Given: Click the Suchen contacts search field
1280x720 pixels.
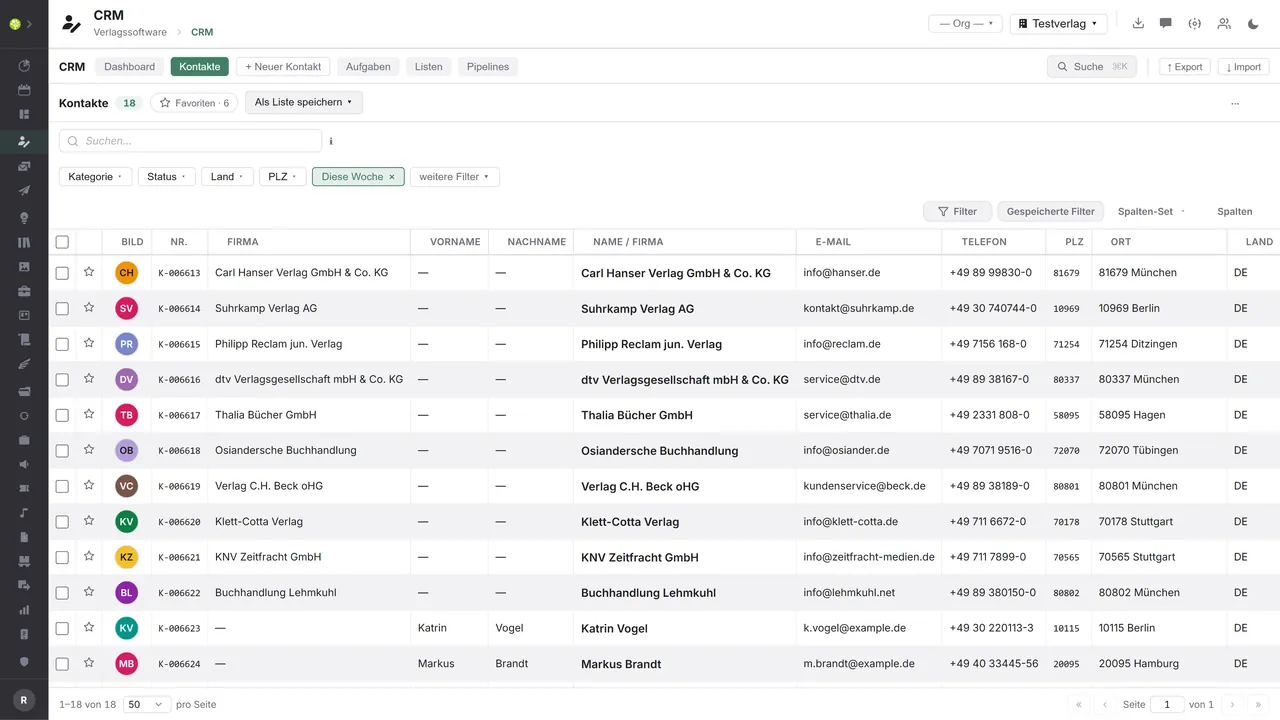Looking at the screenshot, I should click(190, 141).
